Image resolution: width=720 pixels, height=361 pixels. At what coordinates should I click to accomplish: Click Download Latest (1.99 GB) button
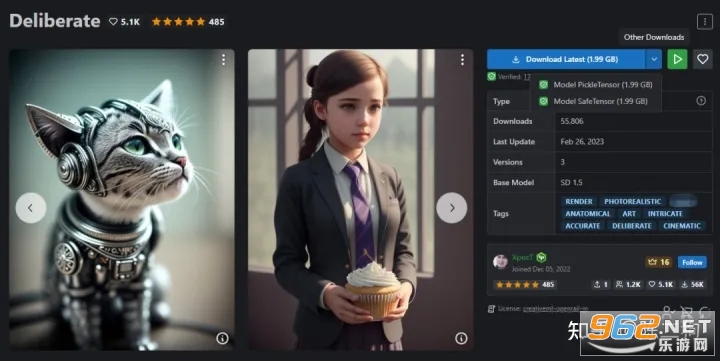tap(566, 59)
